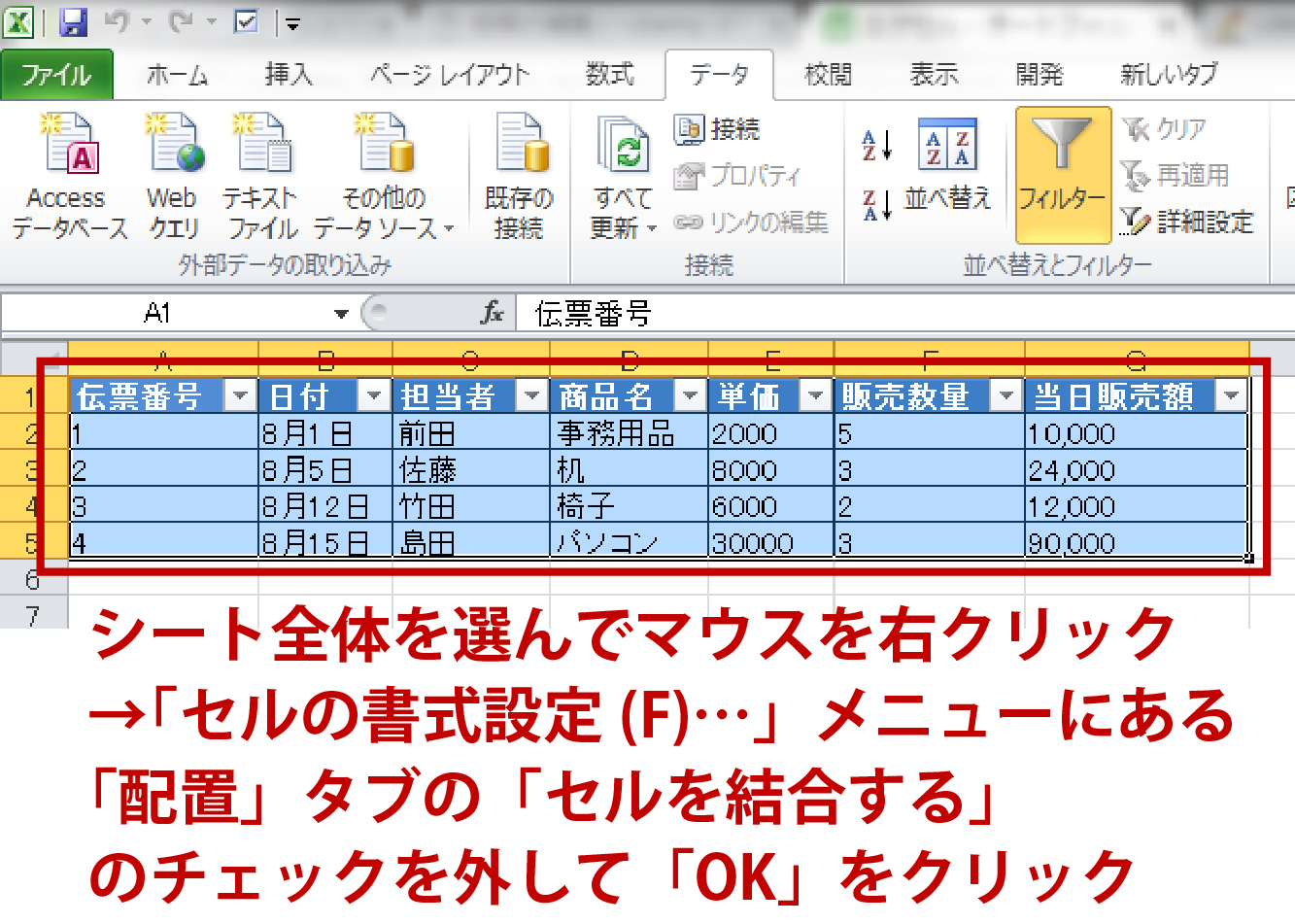The width and height of the screenshot is (1295, 924).
Task: Toggle the フィルター funnel button
Action: 1062,173
